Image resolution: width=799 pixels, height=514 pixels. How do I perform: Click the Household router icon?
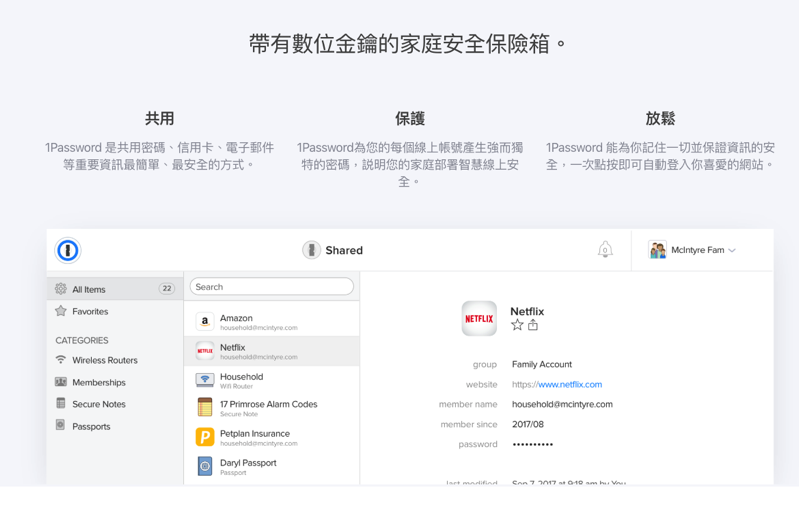click(205, 380)
